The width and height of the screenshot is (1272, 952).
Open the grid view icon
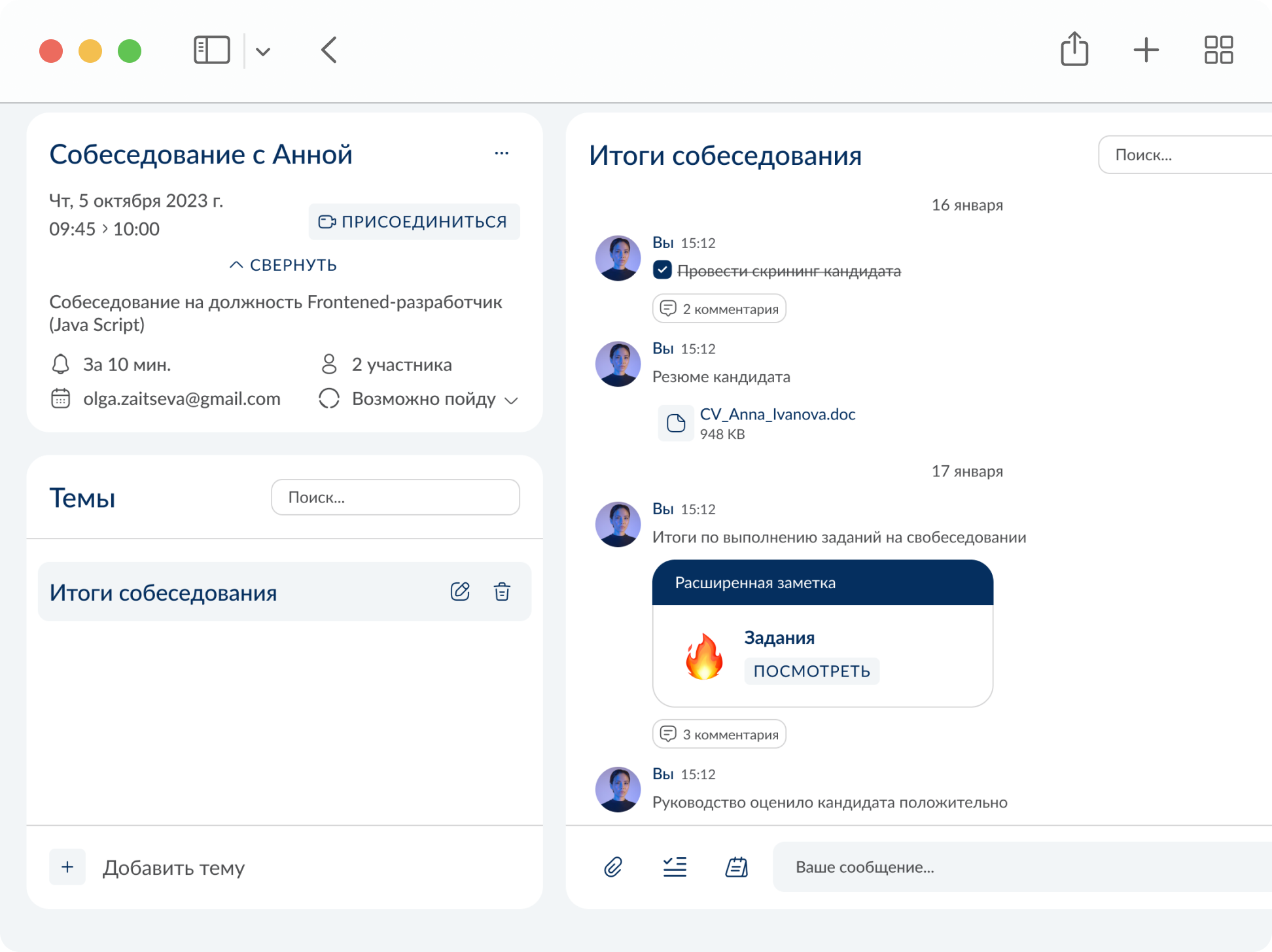[1218, 50]
